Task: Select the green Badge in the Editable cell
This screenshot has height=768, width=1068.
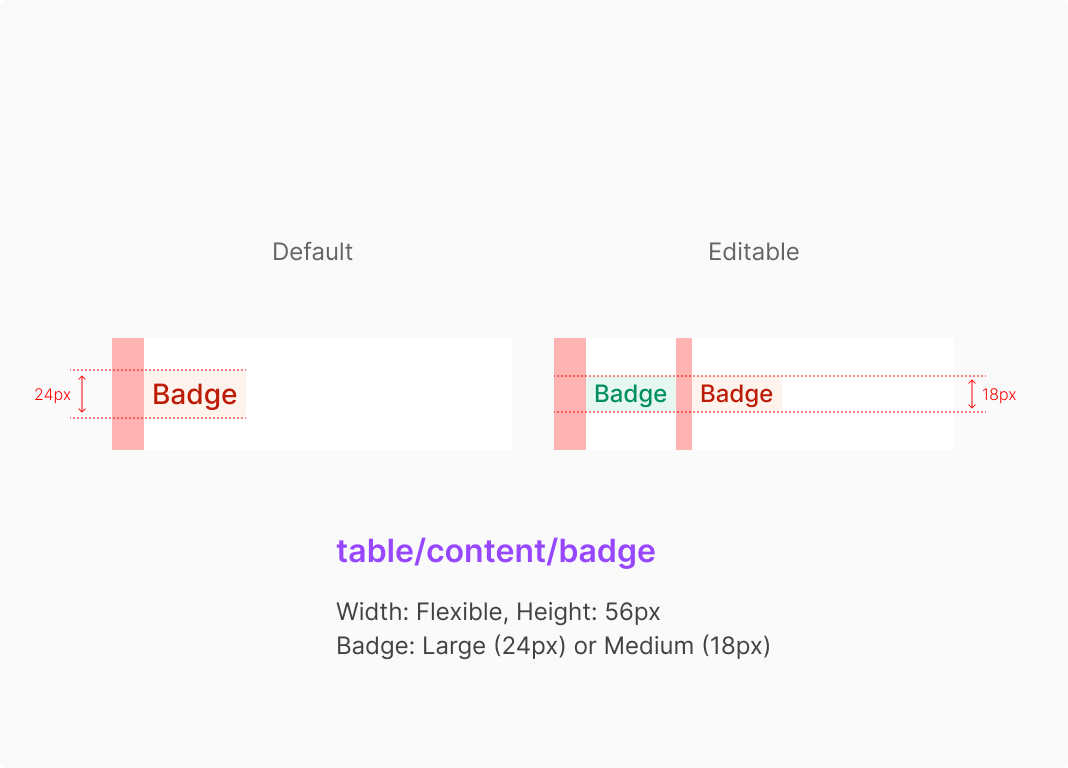Action: click(x=630, y=394)
